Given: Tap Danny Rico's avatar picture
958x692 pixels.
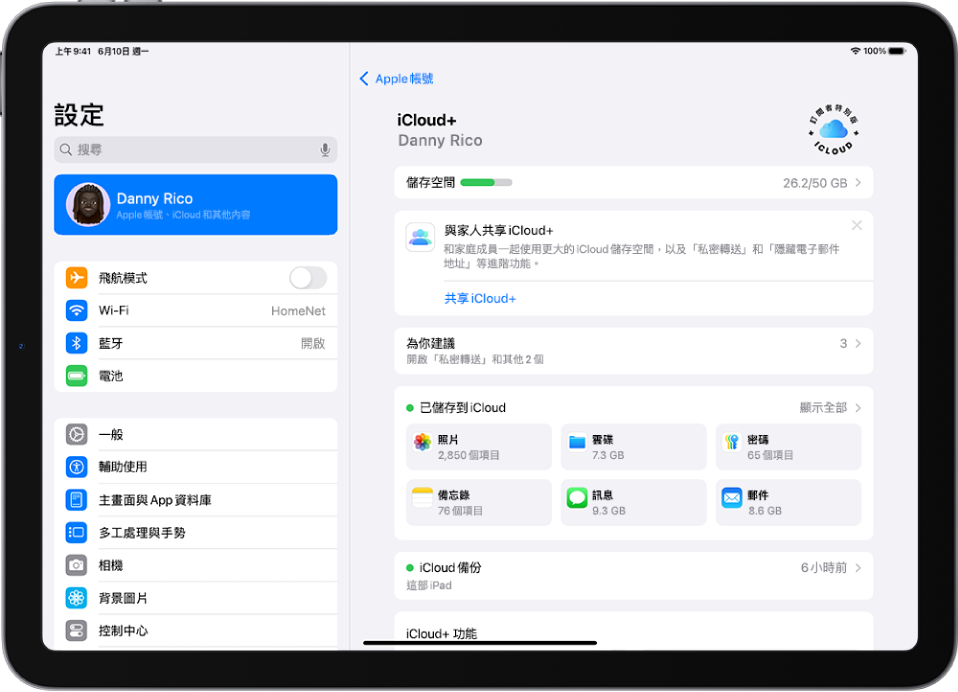Looking at the screenshot, I should (88, 205).
